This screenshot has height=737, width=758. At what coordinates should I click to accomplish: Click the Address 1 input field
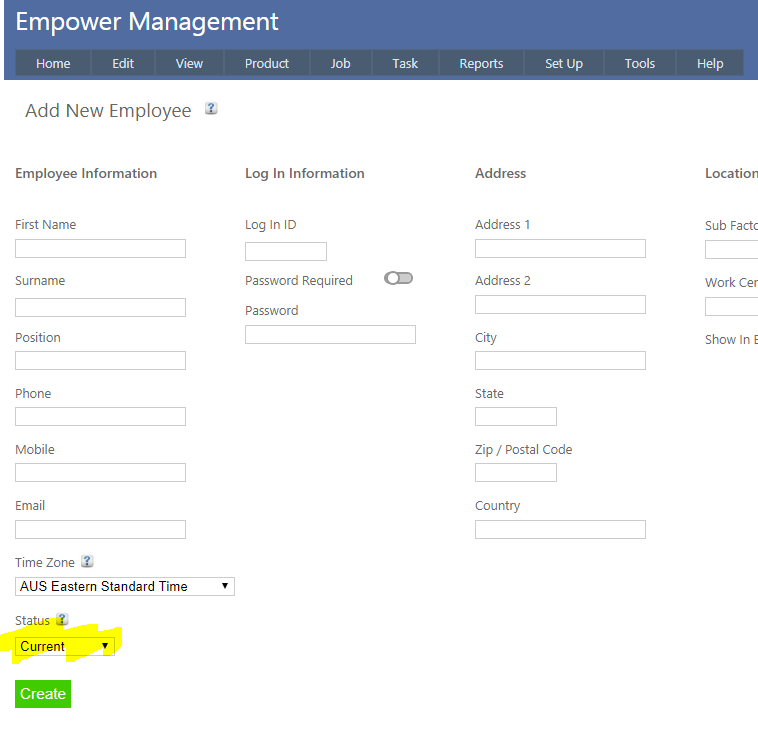pyautogui.click(x=560, y=249)
